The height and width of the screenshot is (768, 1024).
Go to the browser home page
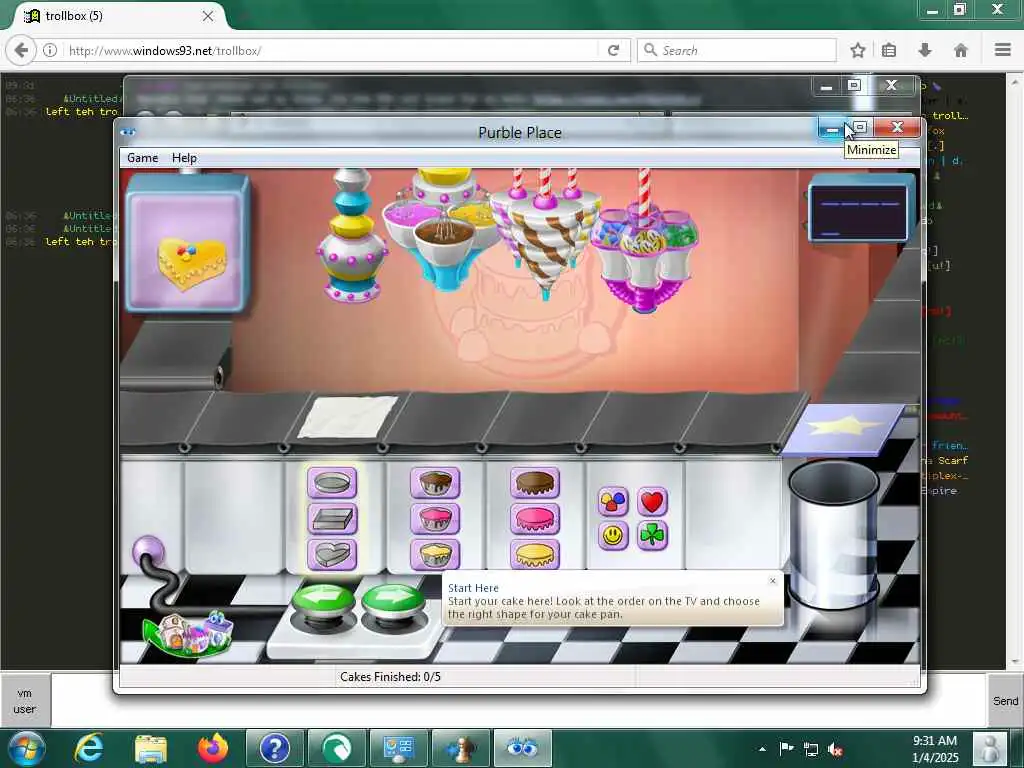[x=961, y=50]
